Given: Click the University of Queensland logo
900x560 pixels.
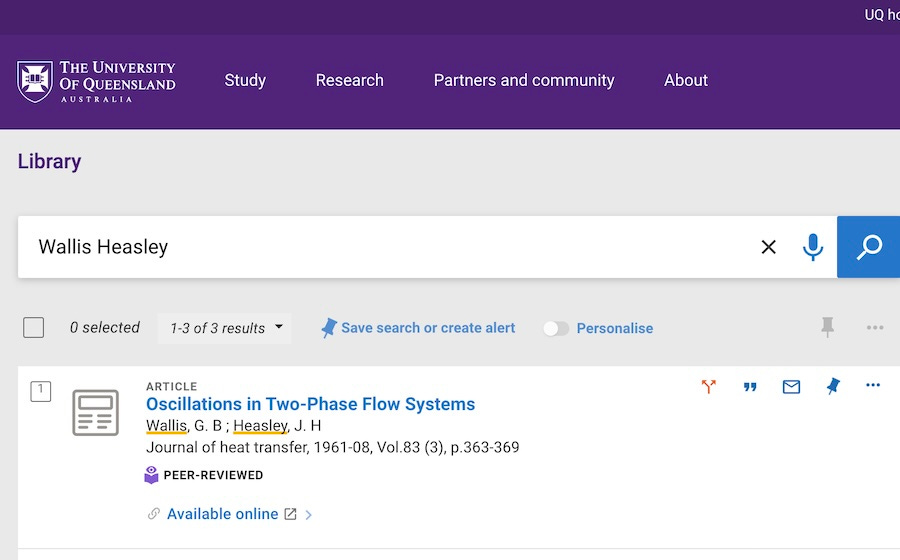Looking at the screenshot, I should tap(96, 81).
